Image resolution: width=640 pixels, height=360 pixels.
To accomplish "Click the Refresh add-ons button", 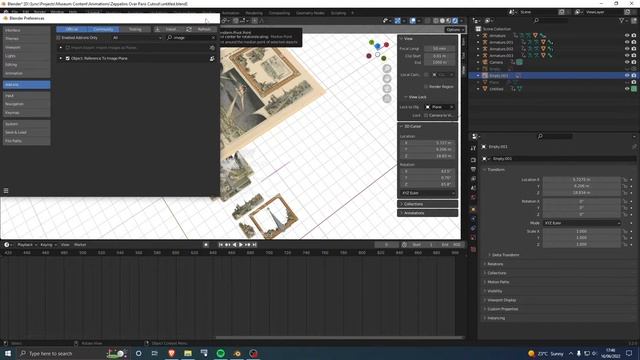I will (x=200, y=29).
